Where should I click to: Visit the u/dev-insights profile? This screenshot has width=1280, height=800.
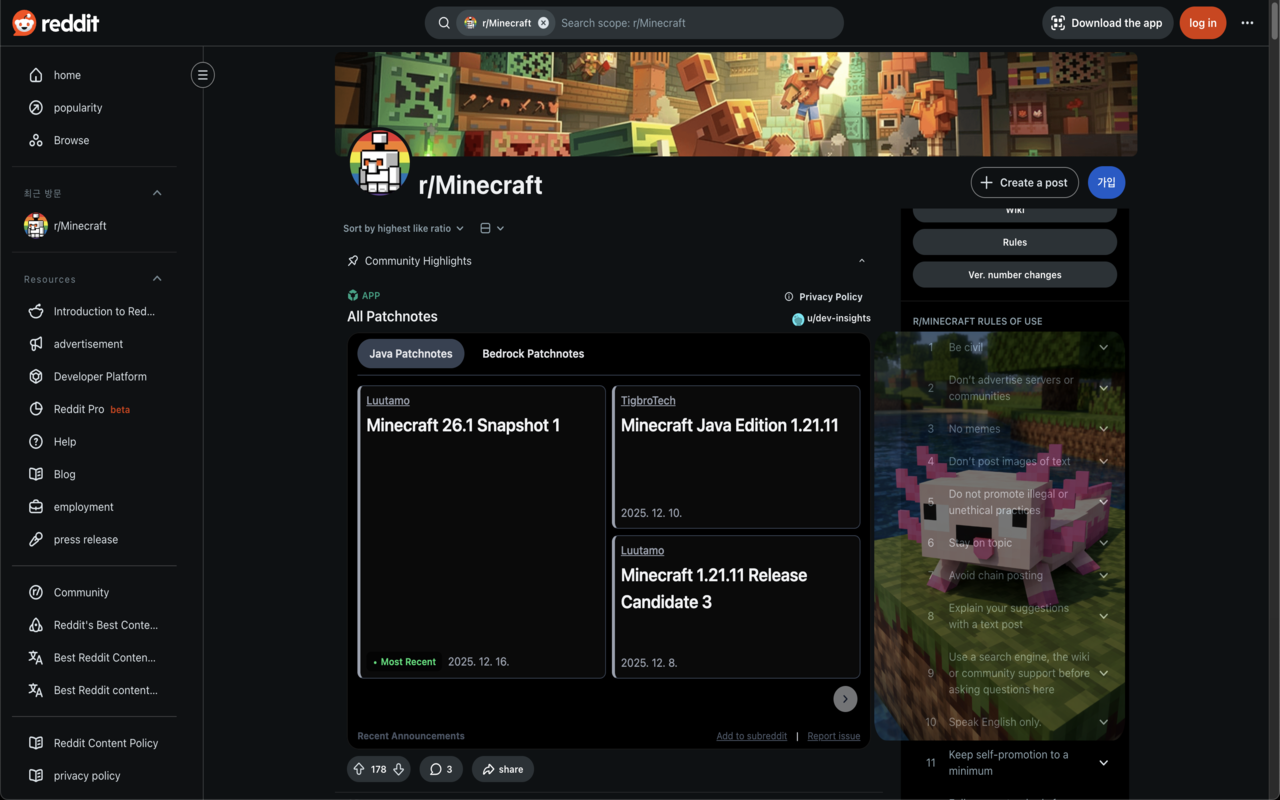click(831, 319)
